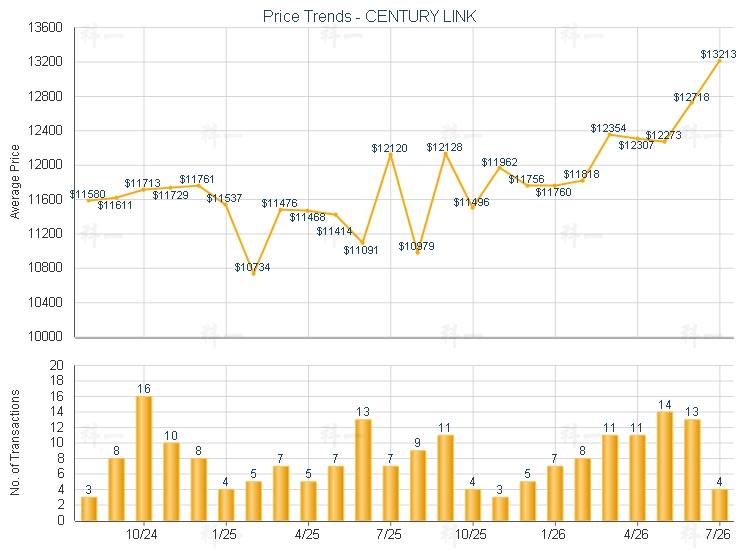Click the first bar with 3 transactions
Image resolution: width=740 pixels, height=550 pixels.
point(89,509)
